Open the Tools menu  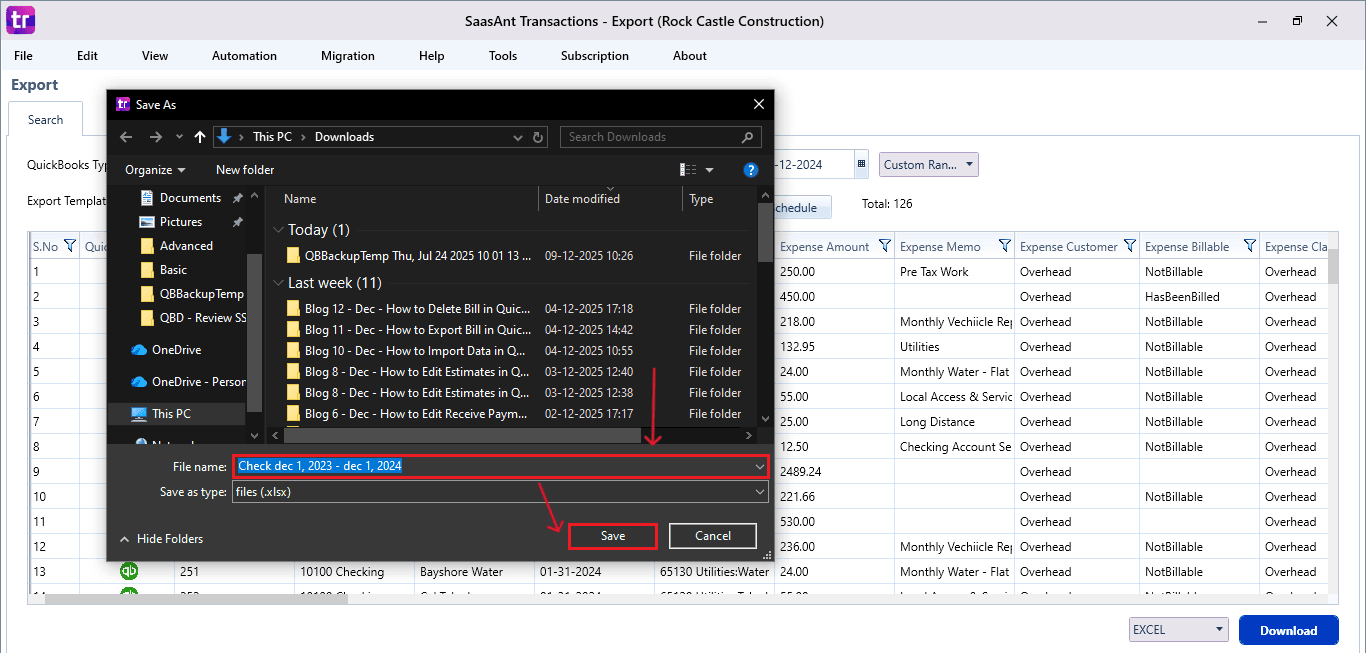click(x=503, y=56)
